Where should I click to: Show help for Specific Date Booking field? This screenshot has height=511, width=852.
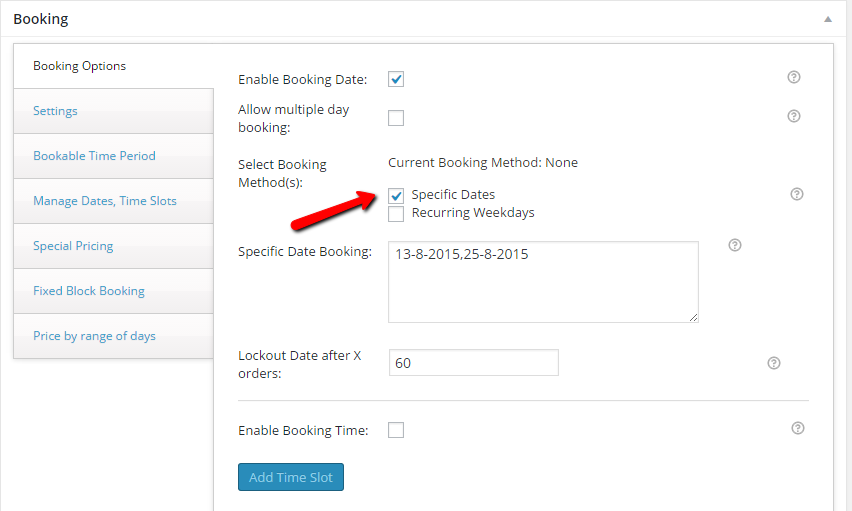pyautogui.click(x=735, y=245)
